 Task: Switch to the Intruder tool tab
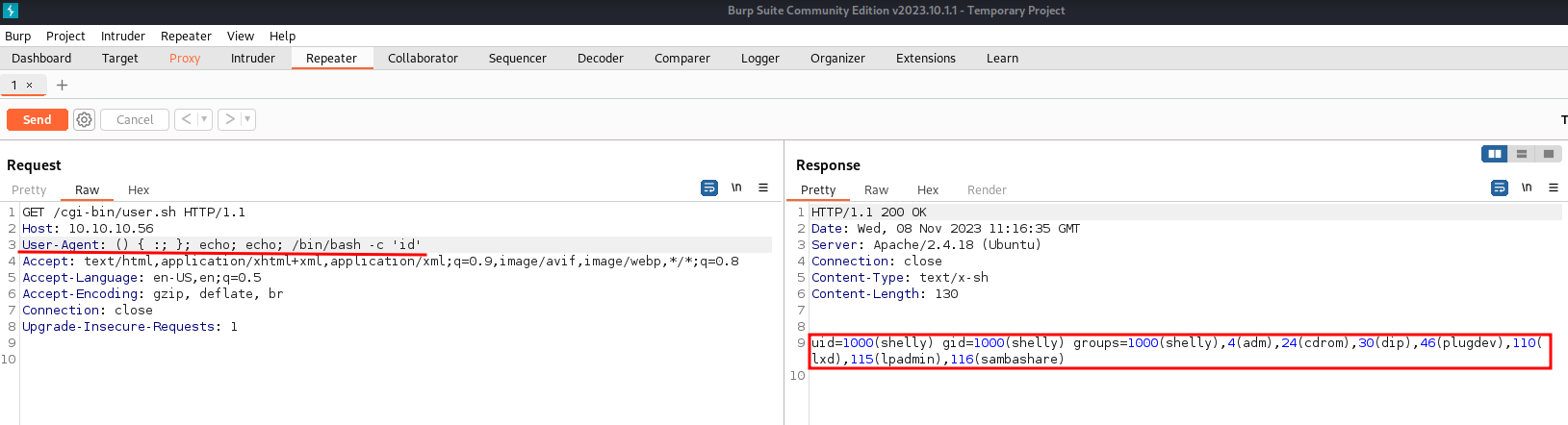[253, 58]
